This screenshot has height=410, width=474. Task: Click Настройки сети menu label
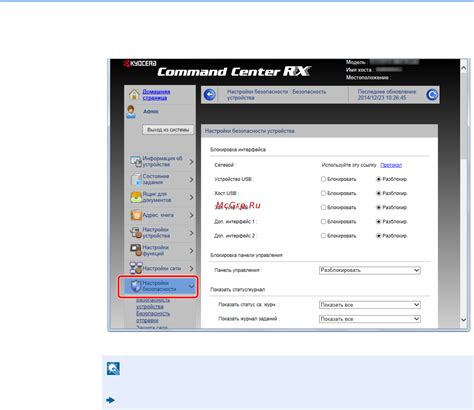click(162, 268)
